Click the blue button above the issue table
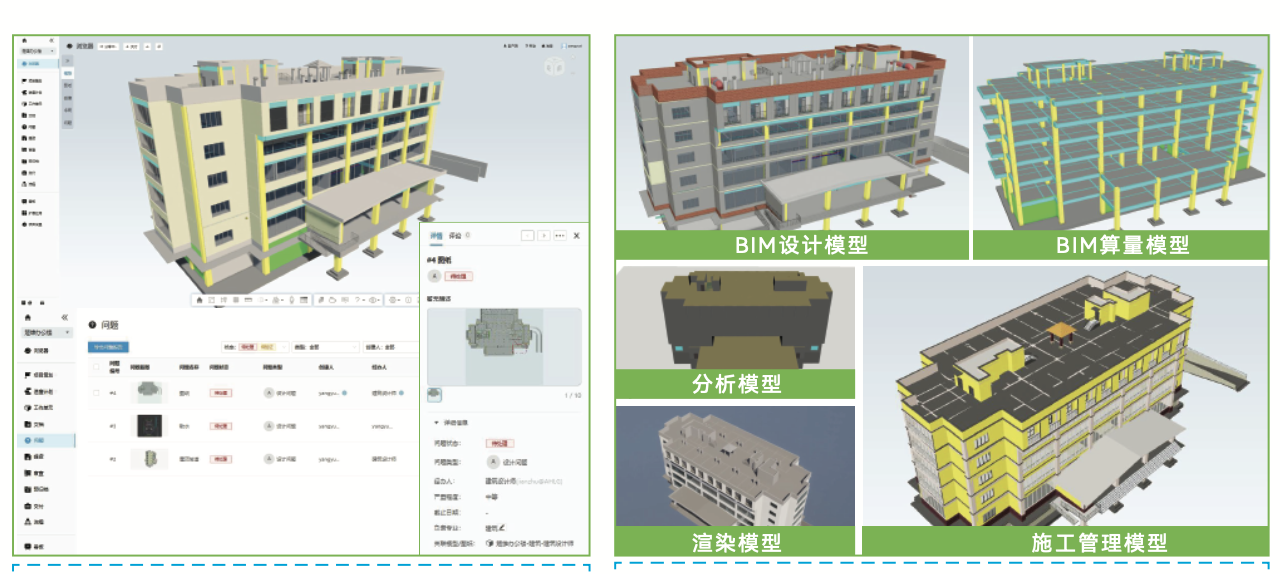This screenshot has height=574, width=1280. [108, 347]
